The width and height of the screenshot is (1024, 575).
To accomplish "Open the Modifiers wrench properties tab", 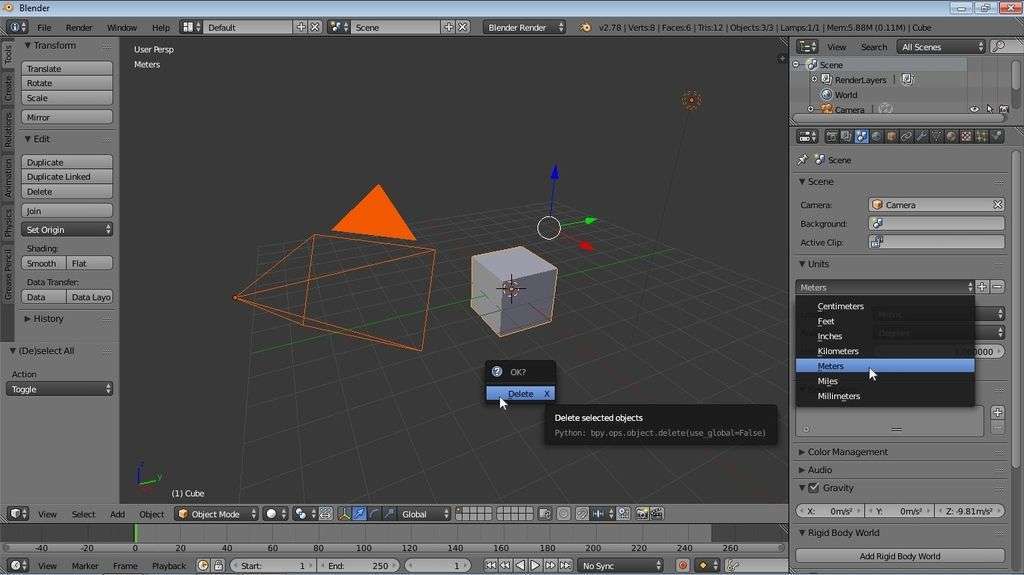I will (921, 136).
